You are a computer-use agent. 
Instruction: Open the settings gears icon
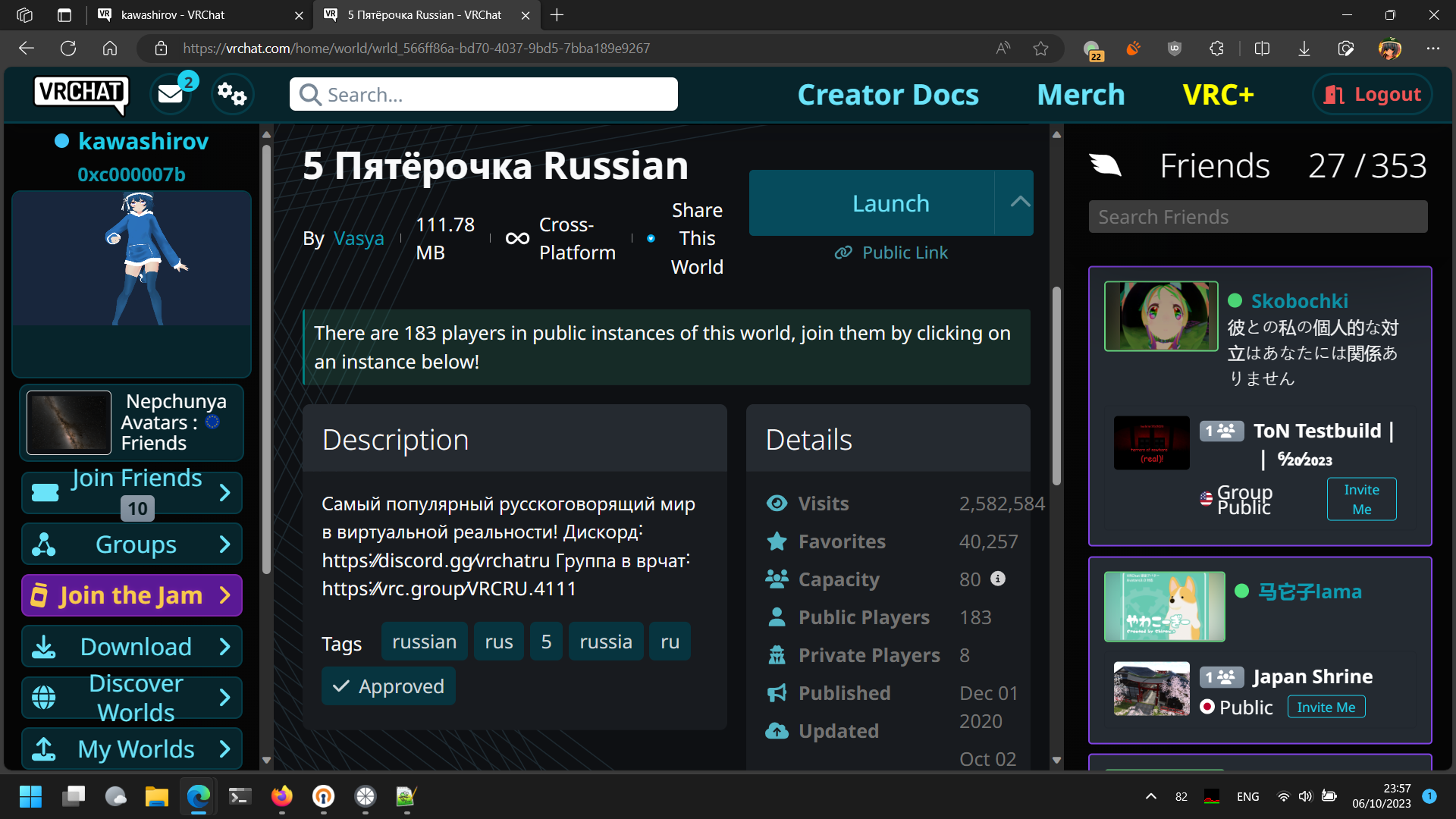click(231, 94)
